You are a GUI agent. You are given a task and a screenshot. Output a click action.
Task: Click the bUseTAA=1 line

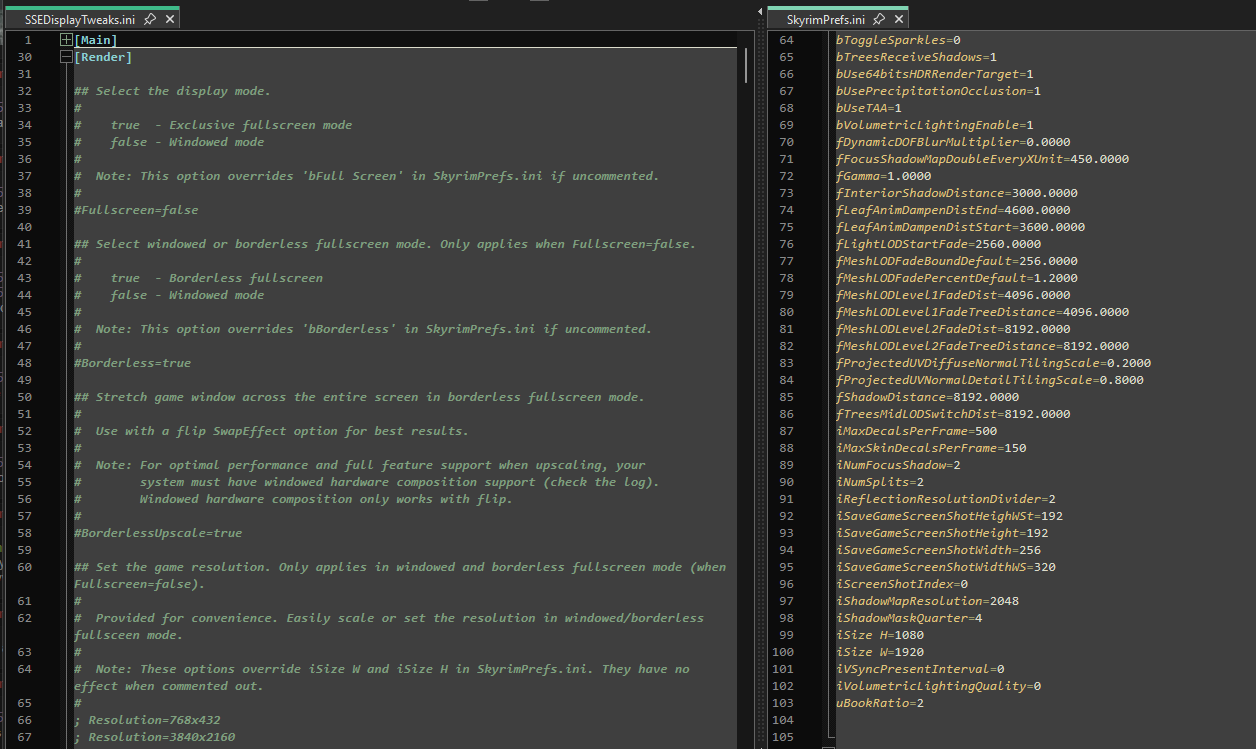[x=869, y=108]
